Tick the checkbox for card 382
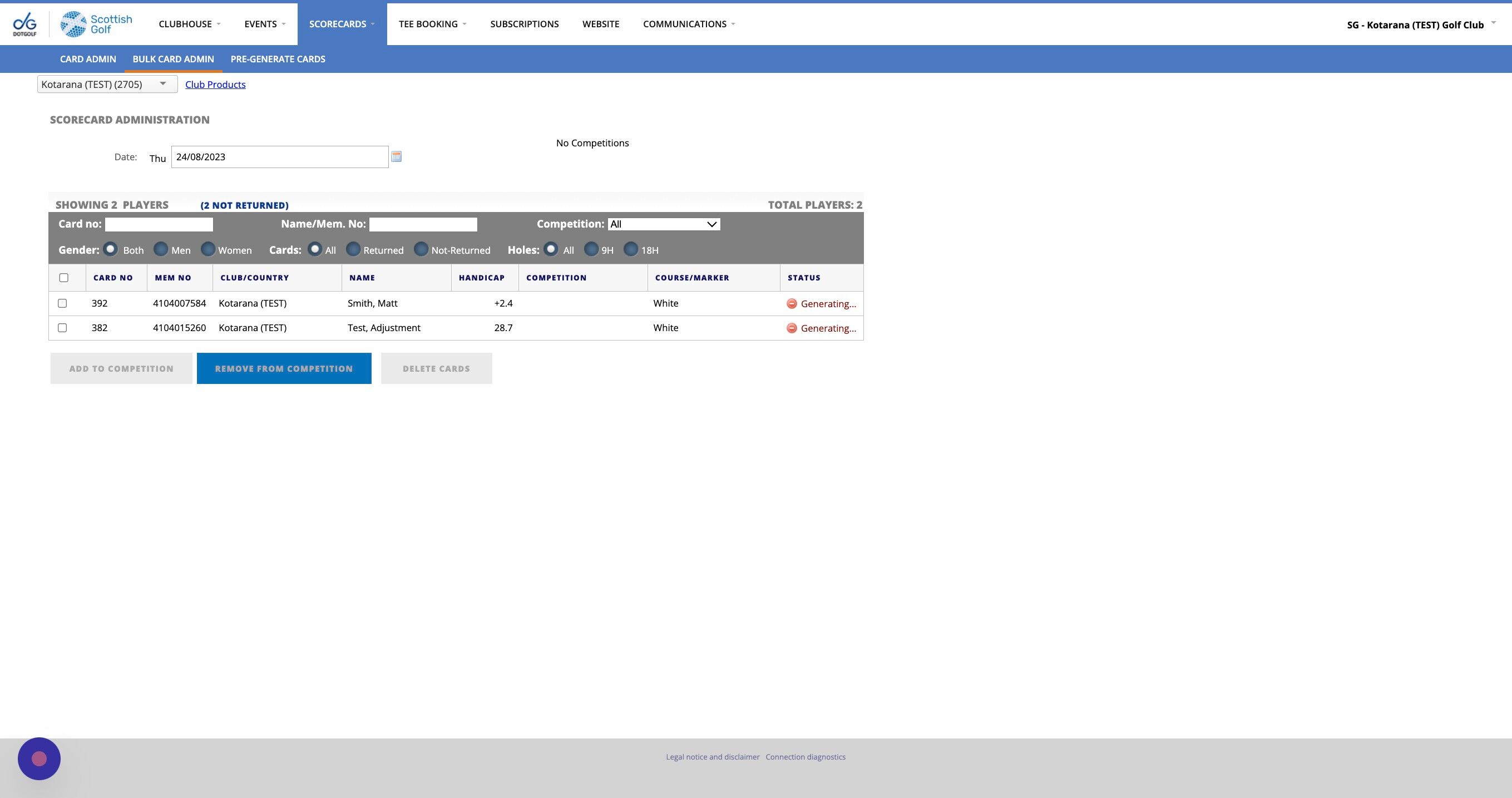Viewport: 1512px width, 798px height. (62, 328)
